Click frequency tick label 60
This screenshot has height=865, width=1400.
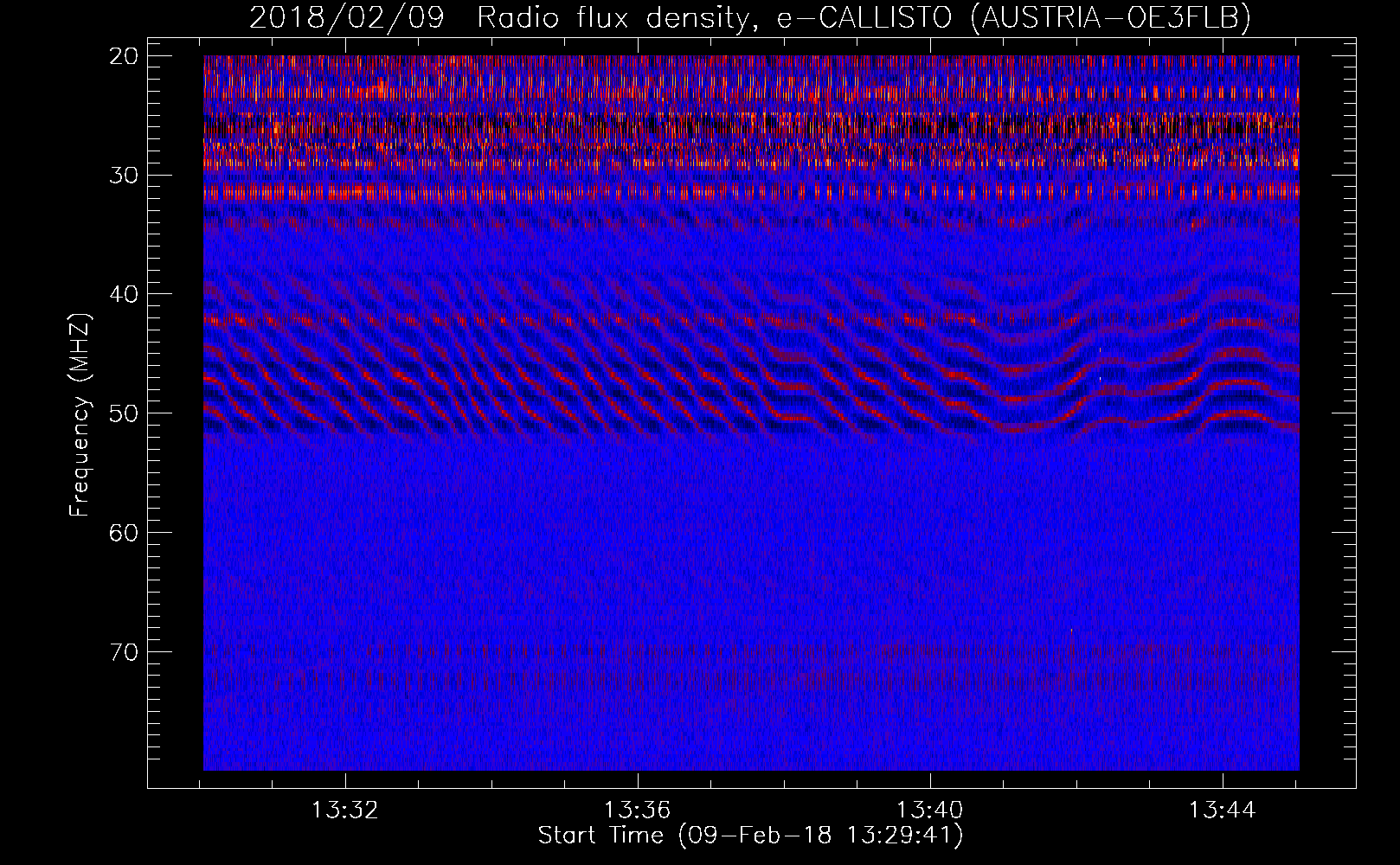[x=124, y=533]
